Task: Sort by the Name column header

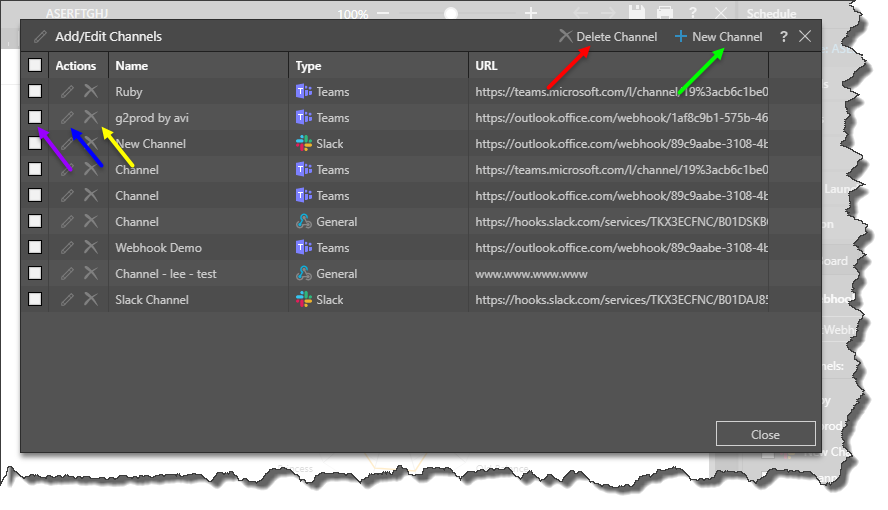Action: tap(131, 66)
